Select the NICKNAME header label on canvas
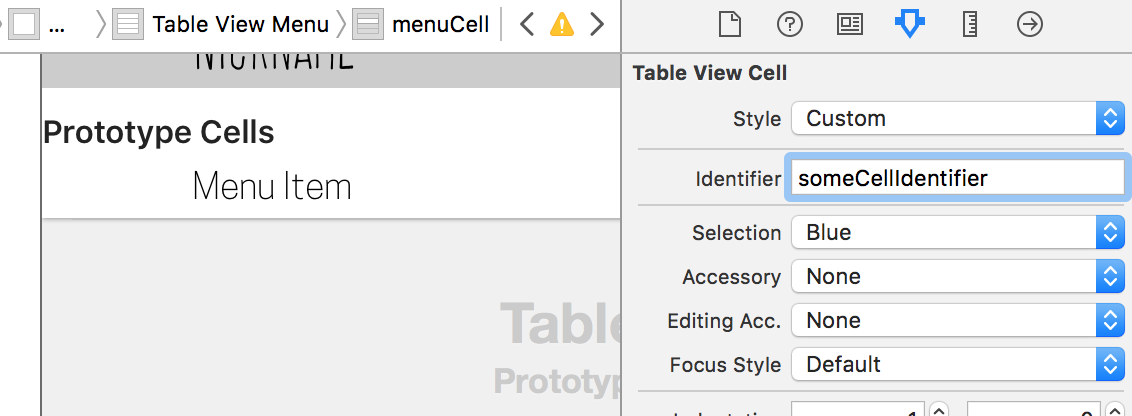 [274, 61]
